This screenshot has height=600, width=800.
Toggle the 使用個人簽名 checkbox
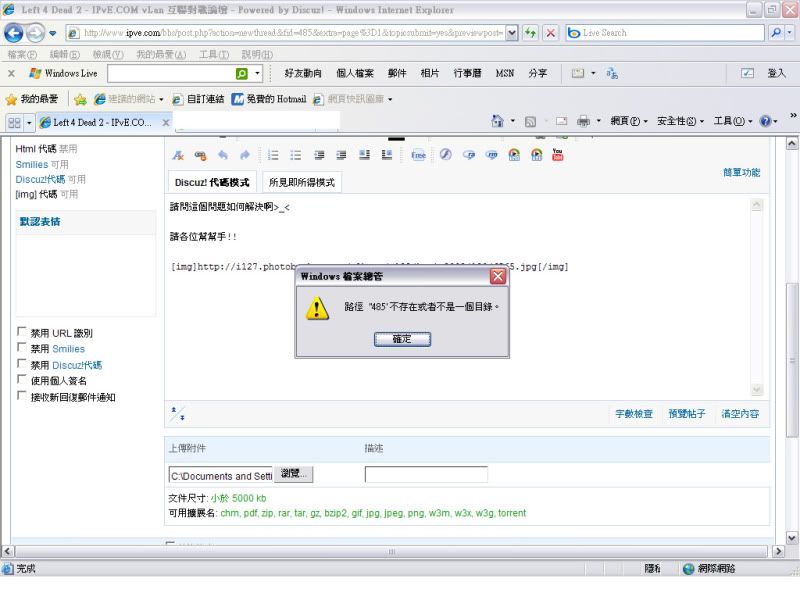(23, 381)
